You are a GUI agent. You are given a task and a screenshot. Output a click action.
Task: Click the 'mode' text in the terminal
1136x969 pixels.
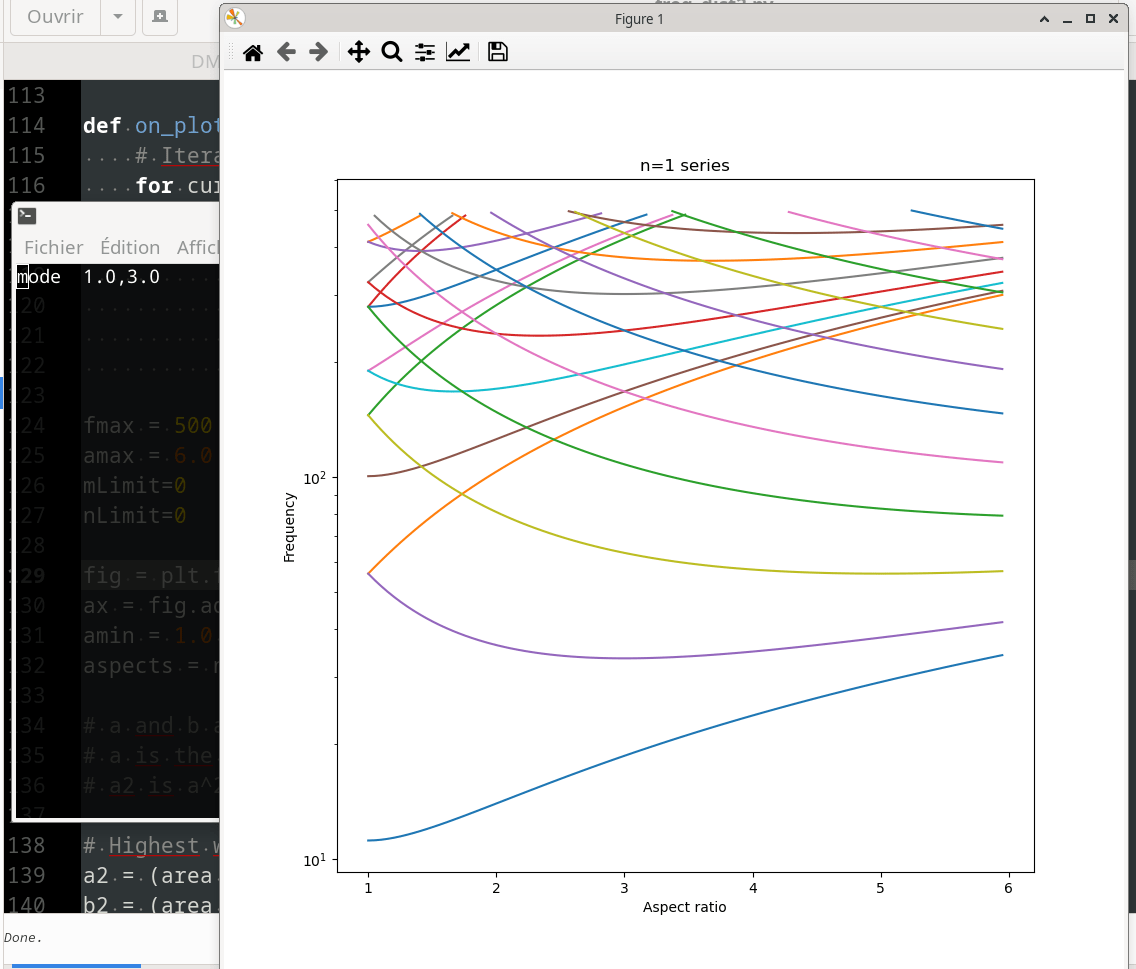(x=39, y=277)
